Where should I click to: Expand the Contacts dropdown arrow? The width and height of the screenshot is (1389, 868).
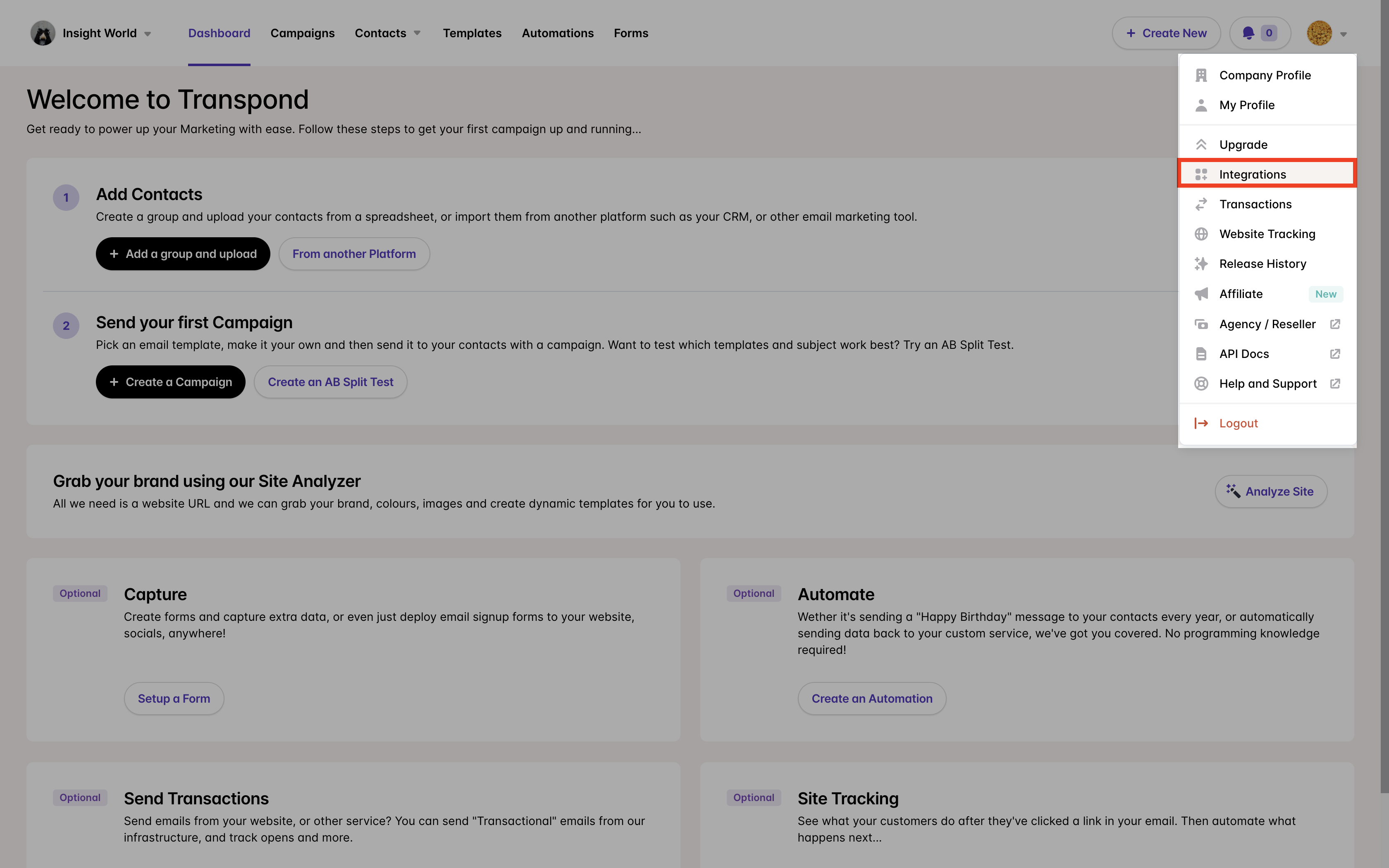click(417, 33)
